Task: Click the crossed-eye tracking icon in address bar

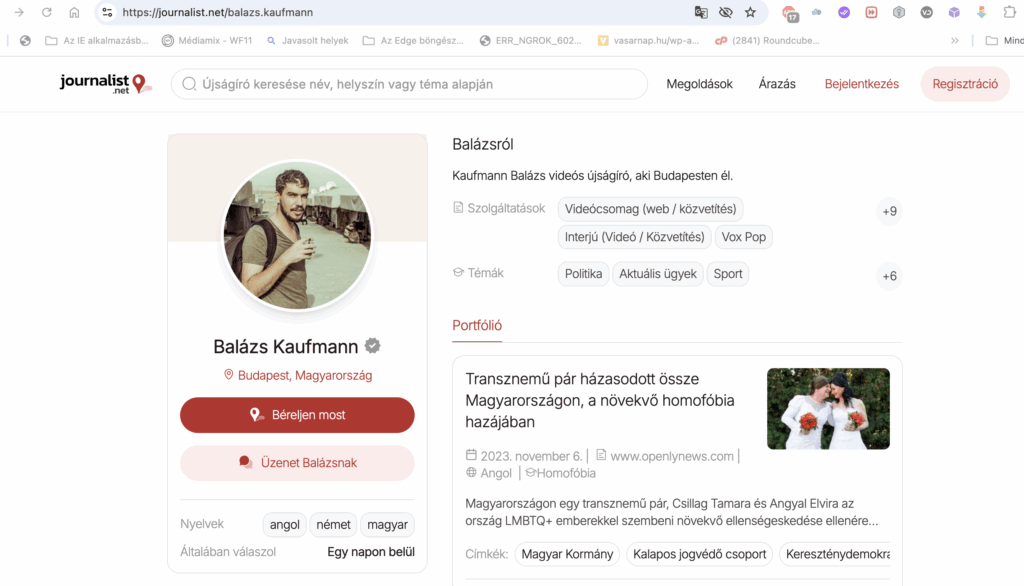Action: click(726, 12)
